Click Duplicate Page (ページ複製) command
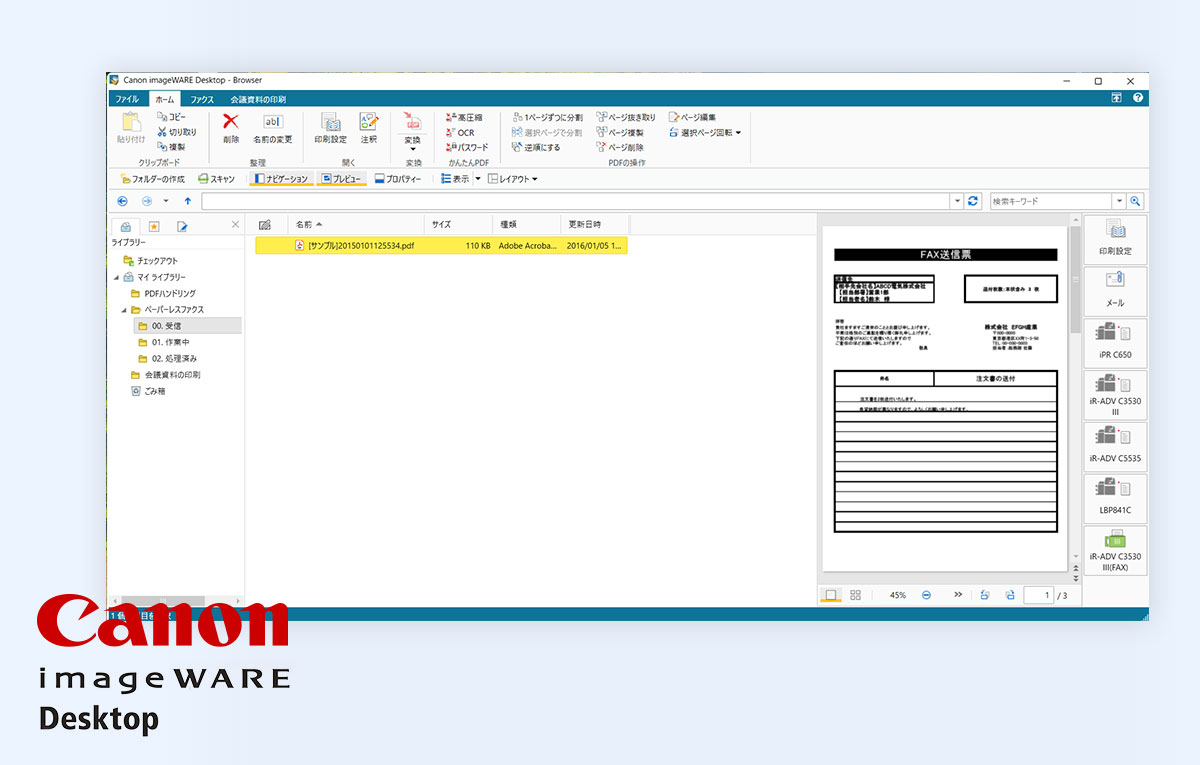The height and width of the screenshot is (765, 1200). tap(620, 132)
